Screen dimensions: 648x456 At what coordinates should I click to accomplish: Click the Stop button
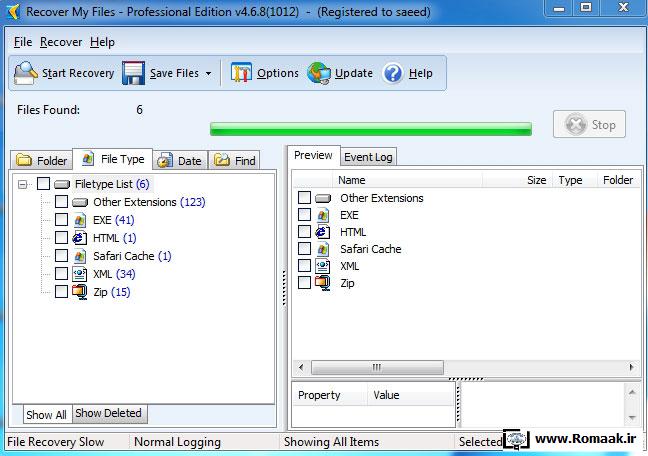click(x=589, y=124)
